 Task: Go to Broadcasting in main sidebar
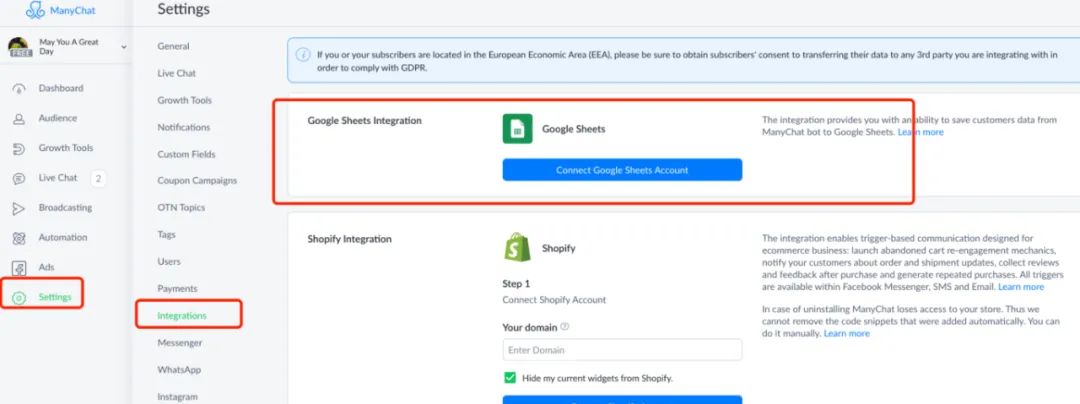(x=65, y=208)
